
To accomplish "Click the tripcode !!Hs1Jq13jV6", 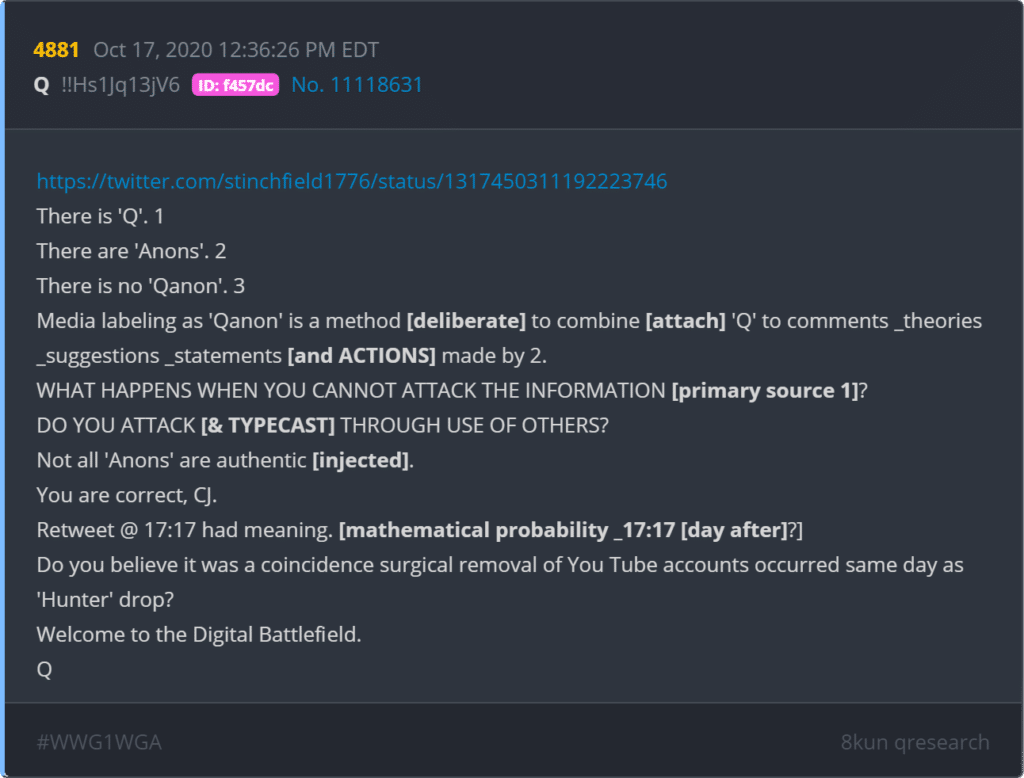I will [120, 85].
